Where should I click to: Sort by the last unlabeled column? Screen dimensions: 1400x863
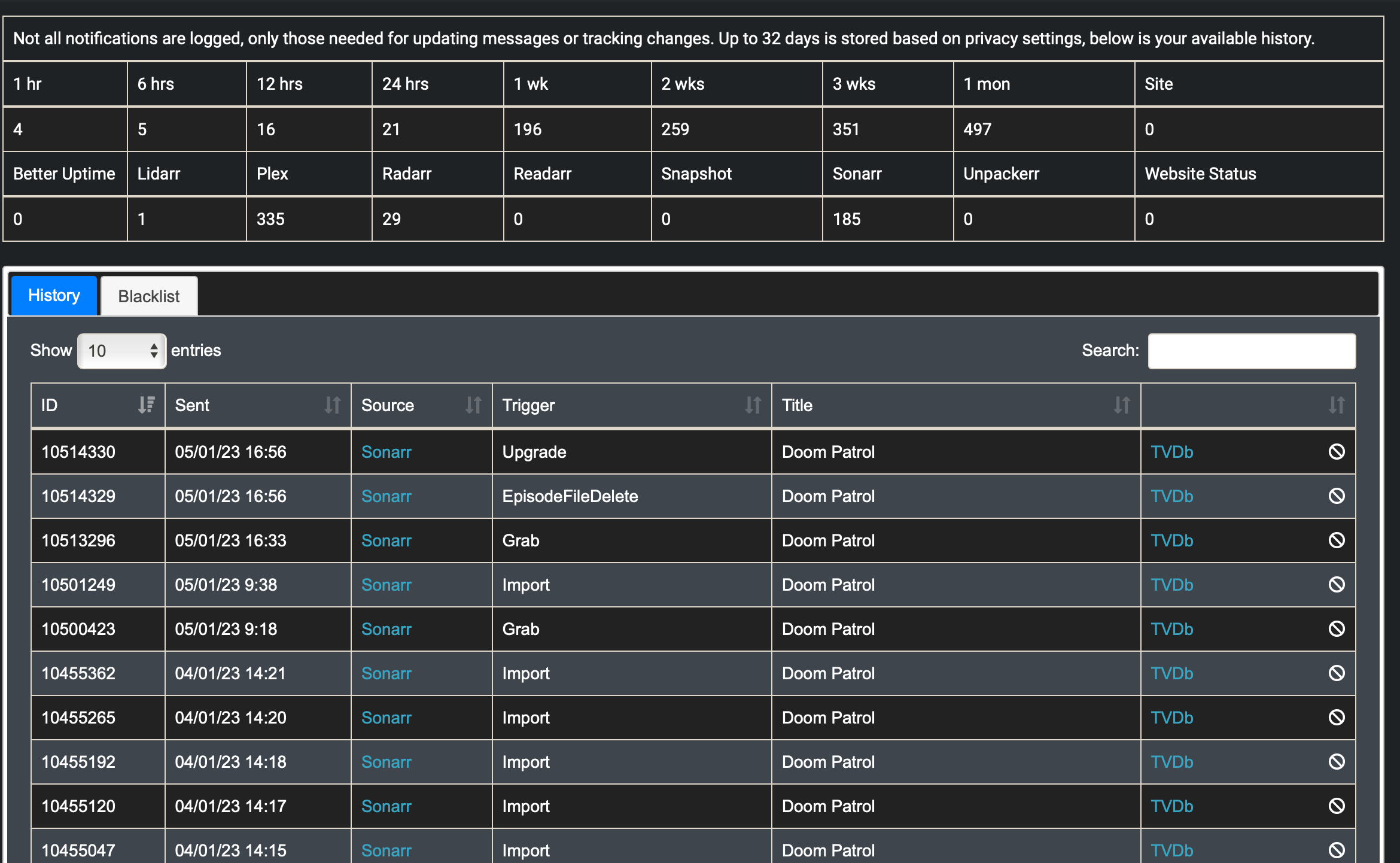coord(1336,405)
